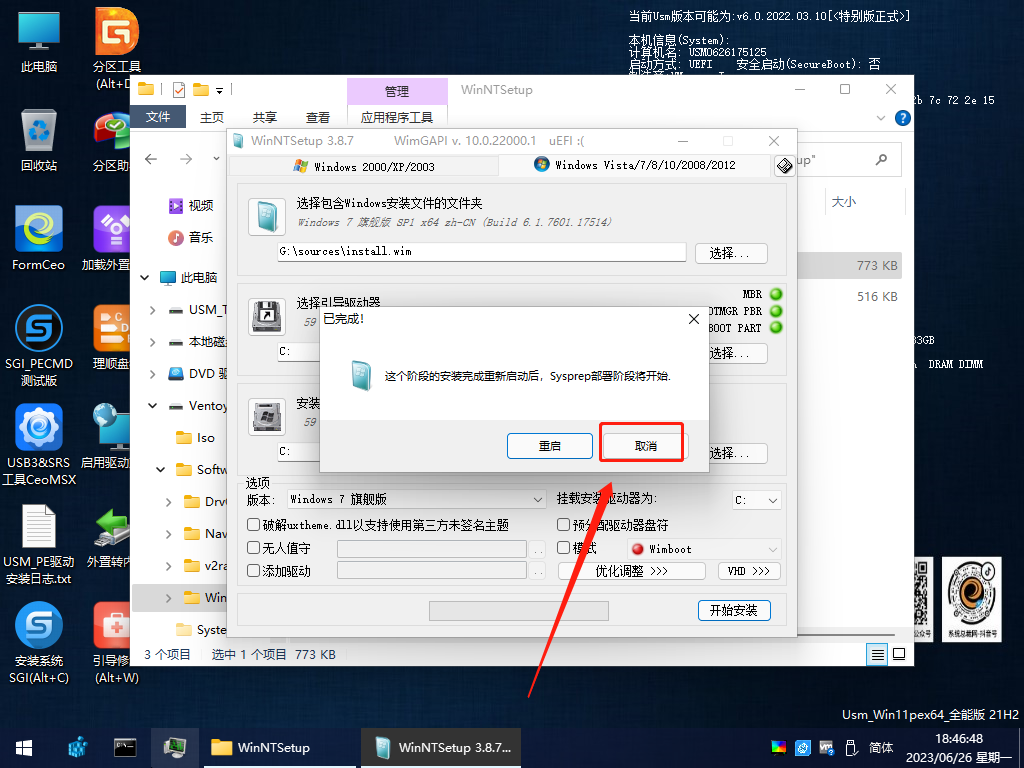Close the 已完成 dialog with the X
Image resolution: width=1024 pixels, height=768 pixels.
tap(694, 319)
